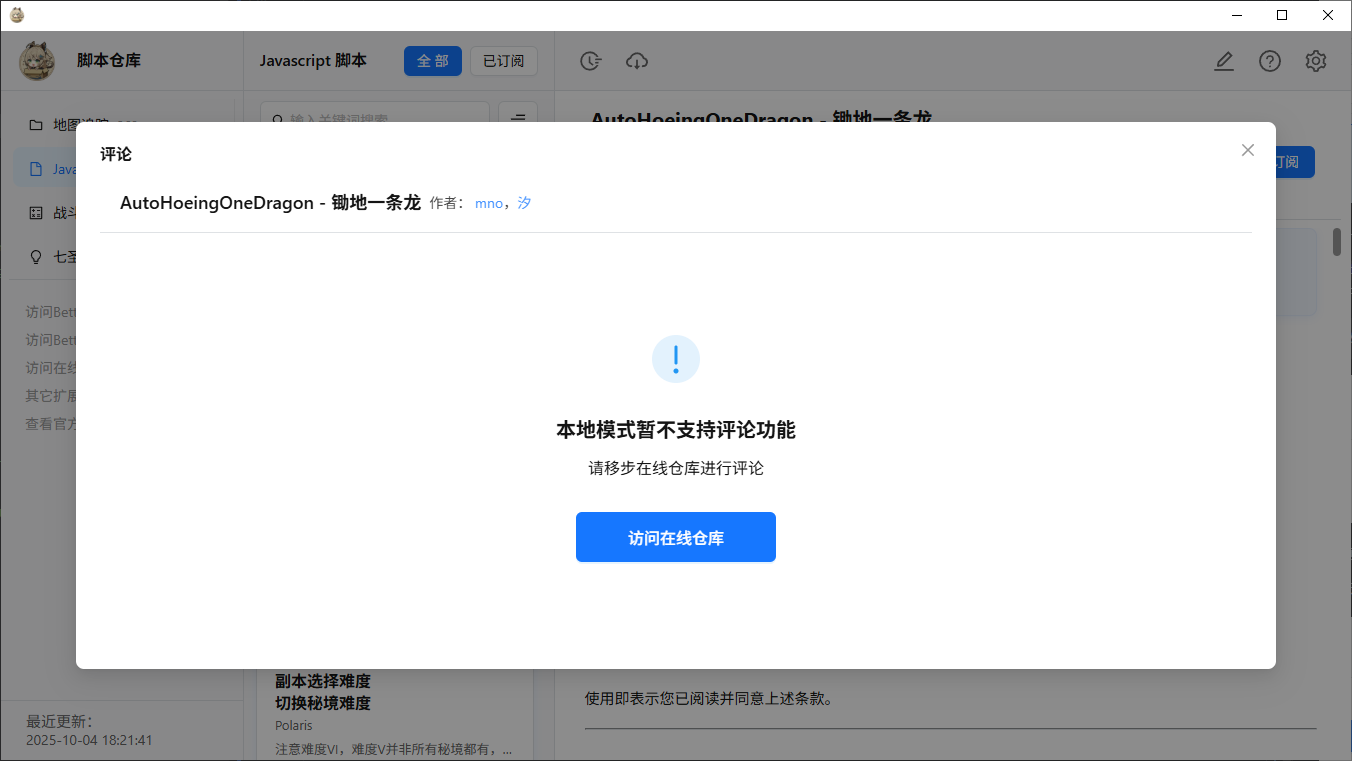This screenshot has width=1352, height=761.
Task: Open author mno's profile link
Action: 489,203
